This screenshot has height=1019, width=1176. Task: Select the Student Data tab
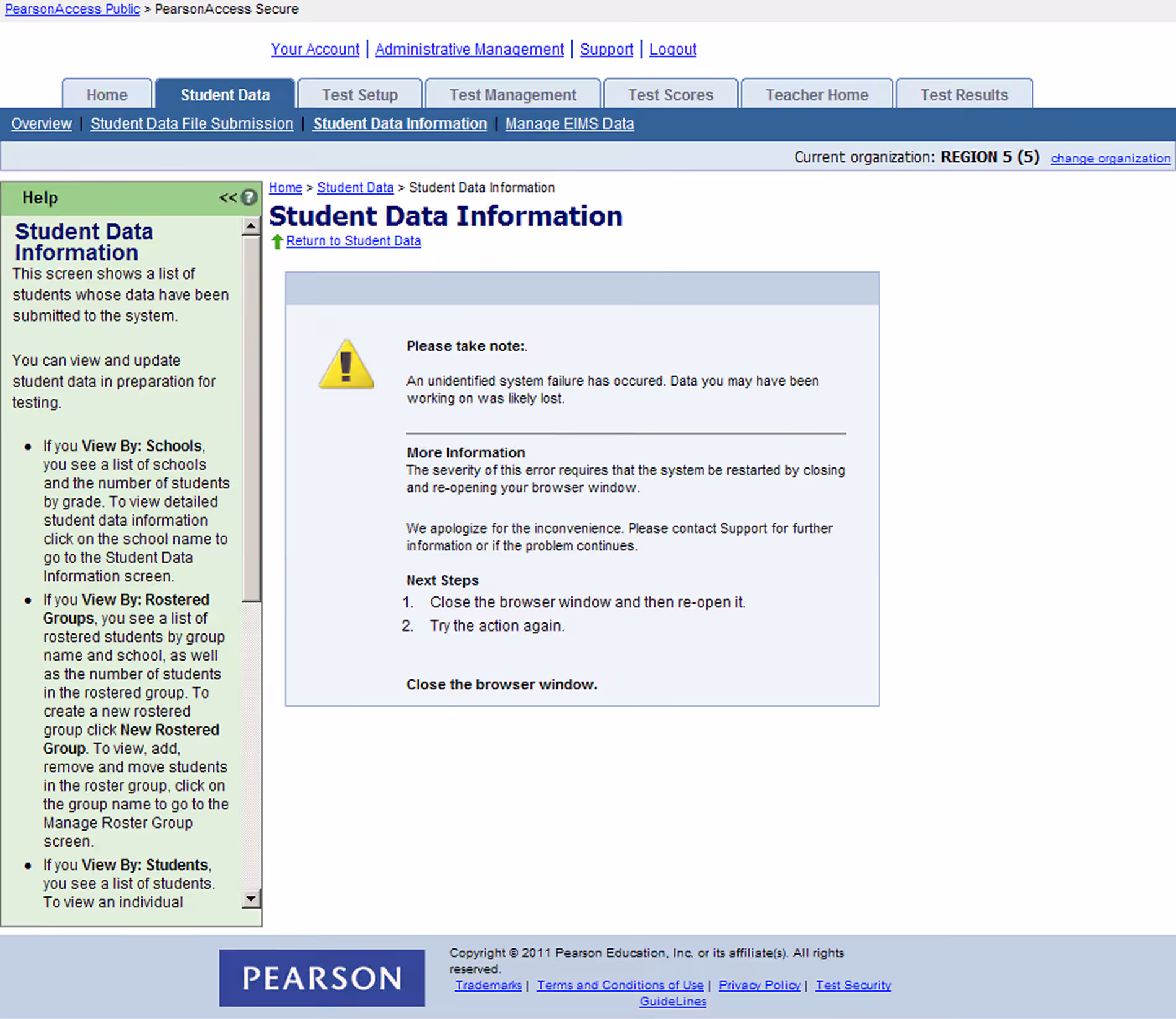tap(225, 94)
